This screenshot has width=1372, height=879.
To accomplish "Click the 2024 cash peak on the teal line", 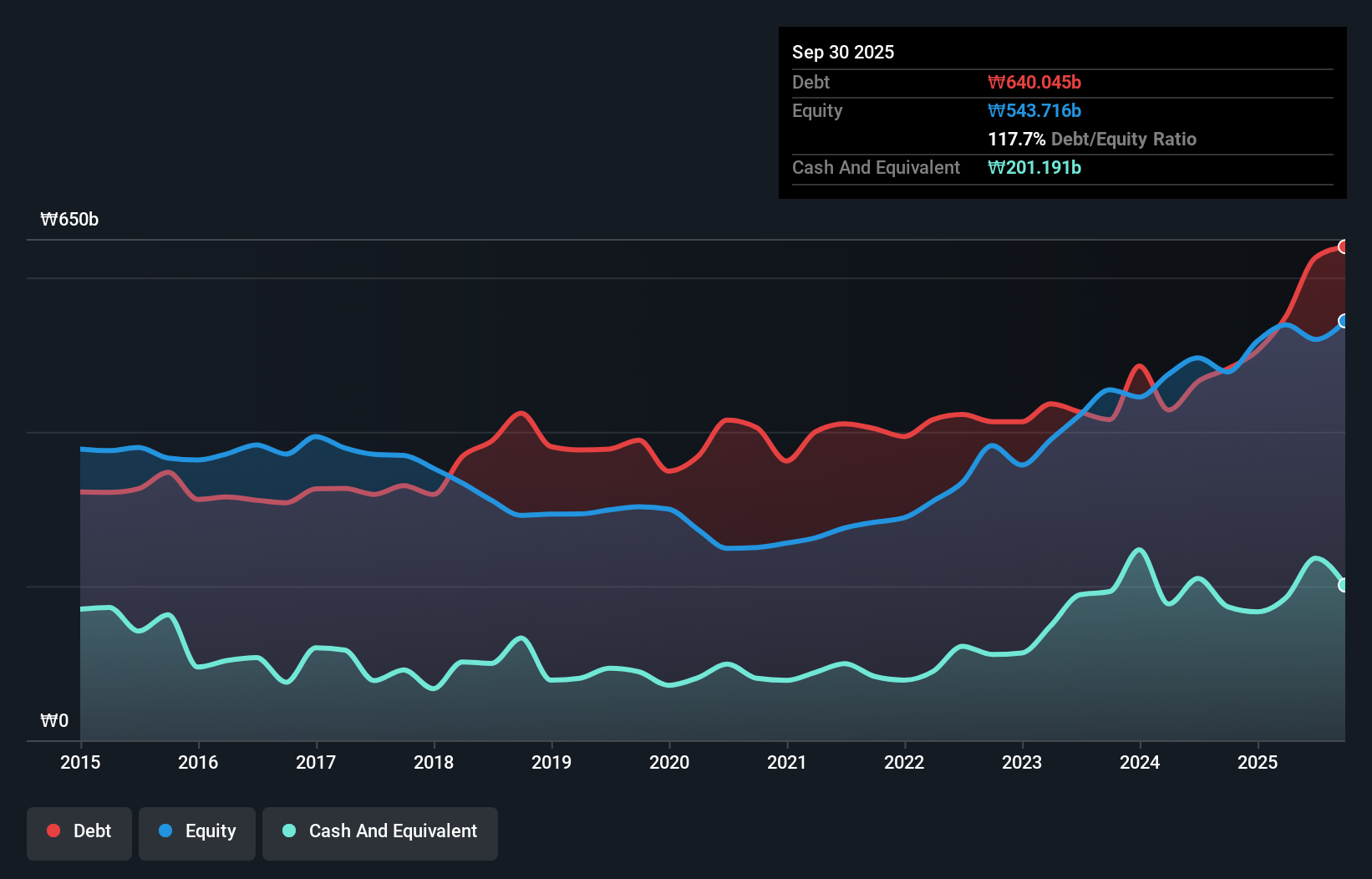I will click(x=1139, y=550).
